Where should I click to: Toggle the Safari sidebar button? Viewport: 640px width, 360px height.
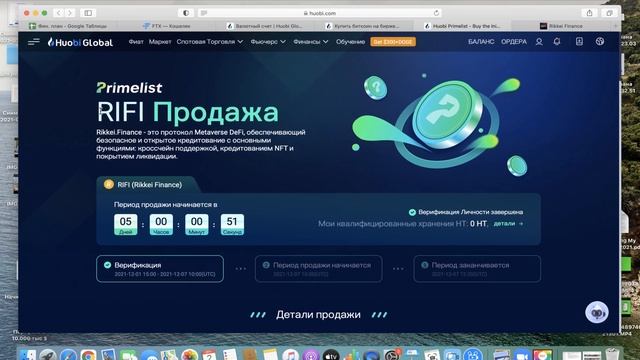click(88, 13)
